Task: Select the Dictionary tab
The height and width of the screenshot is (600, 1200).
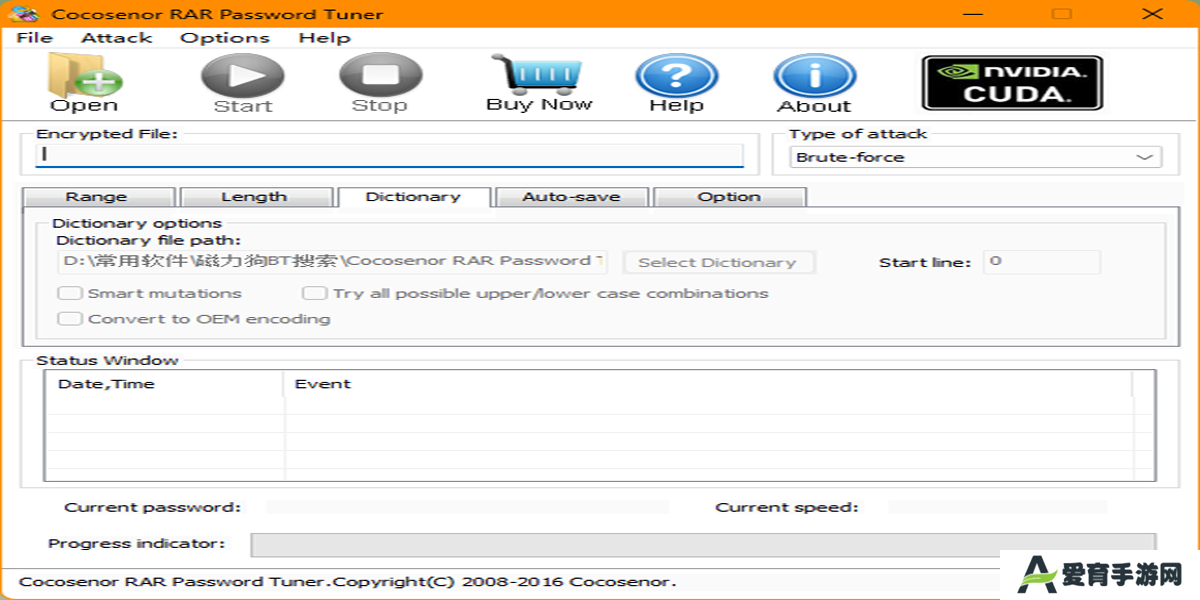Action: pyautogui.click(x=413, y=197)
